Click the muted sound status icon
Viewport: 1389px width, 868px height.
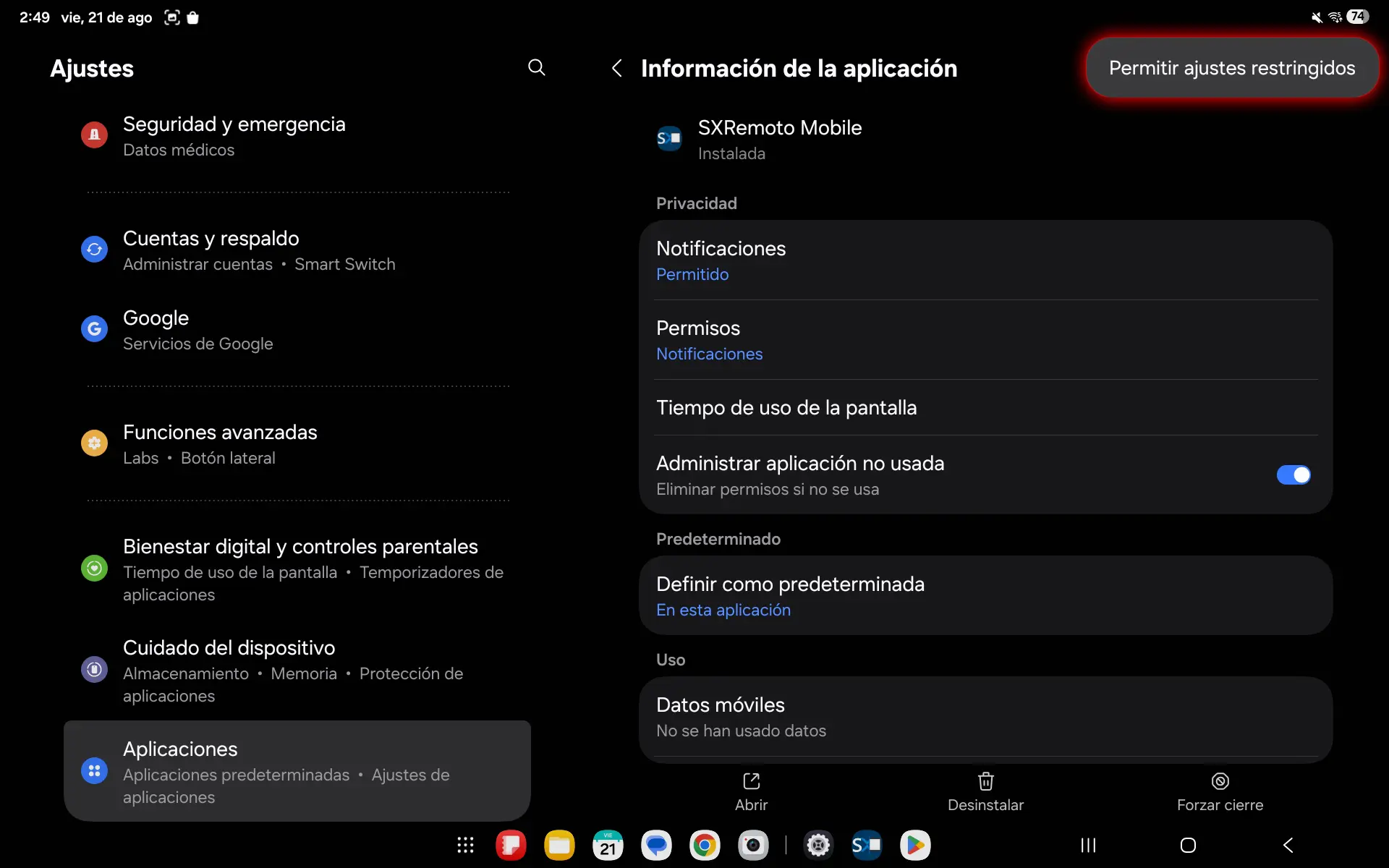pos(1317,17)
